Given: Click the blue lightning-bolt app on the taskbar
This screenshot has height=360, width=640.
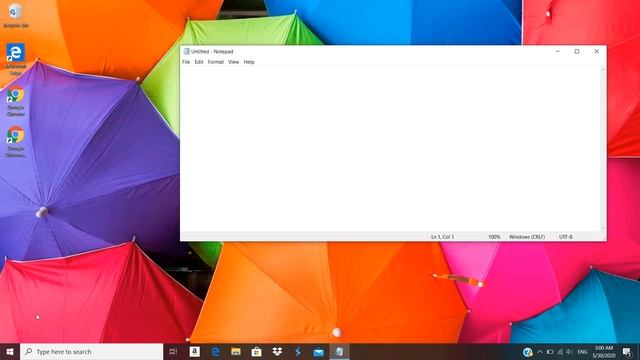Looking at the screenshot, I should pyautogui.click(x=298, y=351).
